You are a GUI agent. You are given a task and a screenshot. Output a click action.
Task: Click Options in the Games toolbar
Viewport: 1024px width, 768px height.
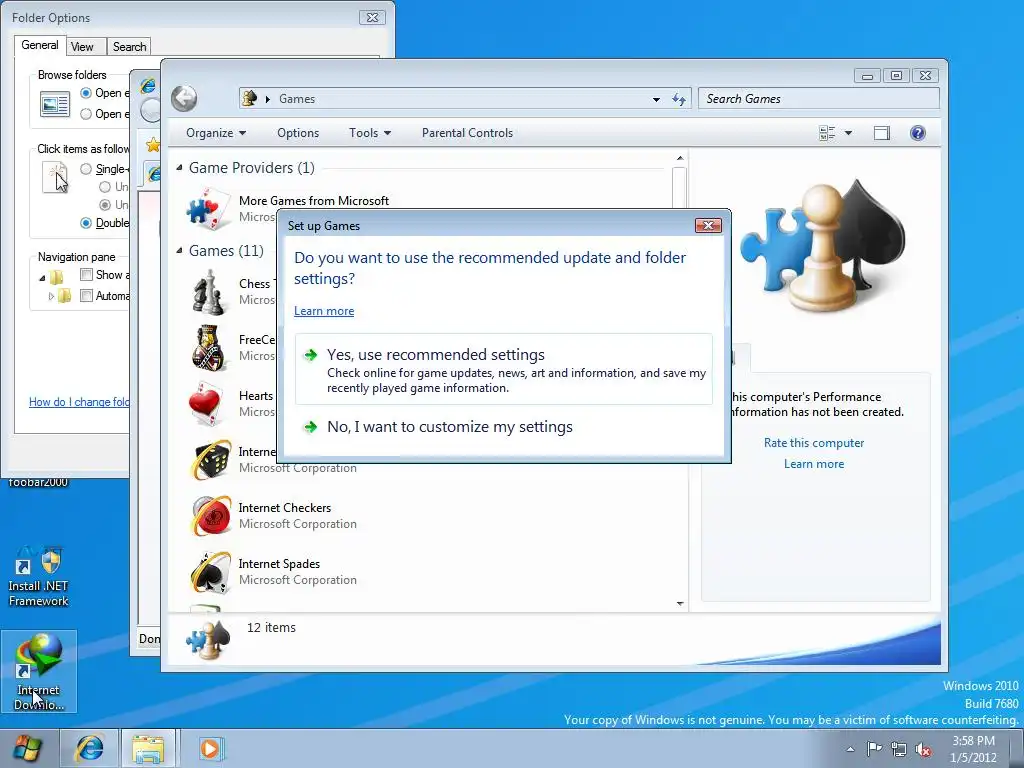298,133
